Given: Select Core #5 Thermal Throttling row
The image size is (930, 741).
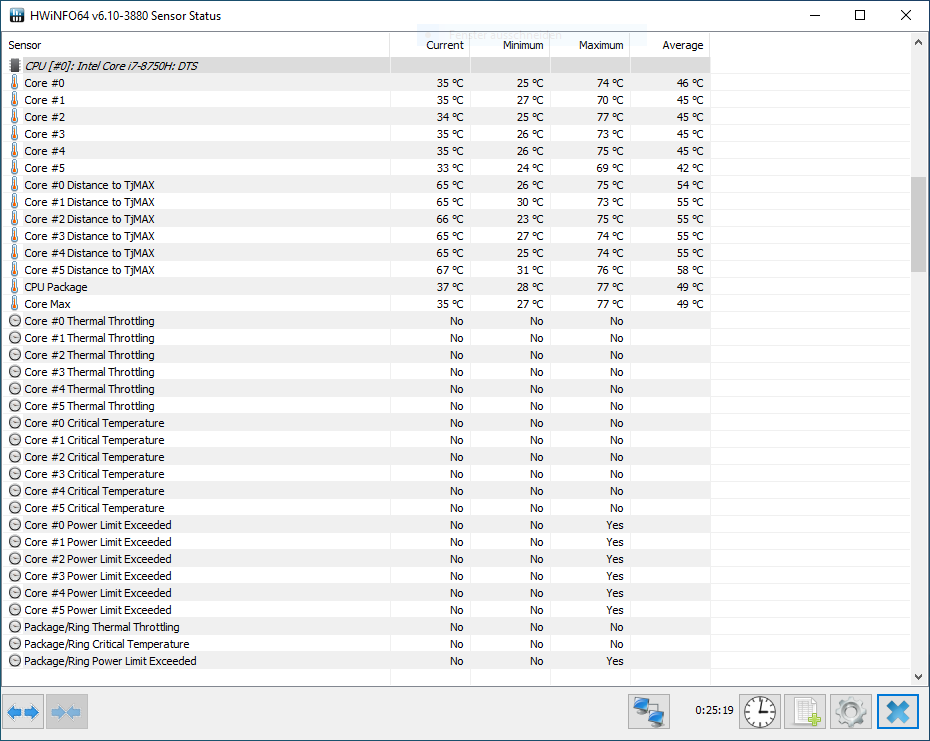Looking at the screenshot, I should pos(356,406).
